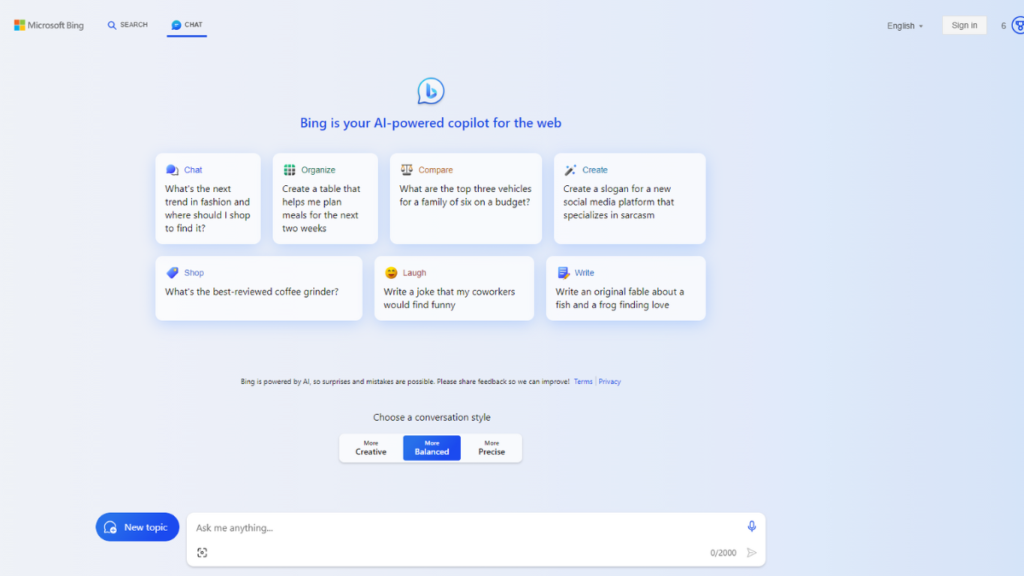This screenshot has width=1024, height=576.
Task: Switch to the CHAT tab
Action: (x=187, y=25)
